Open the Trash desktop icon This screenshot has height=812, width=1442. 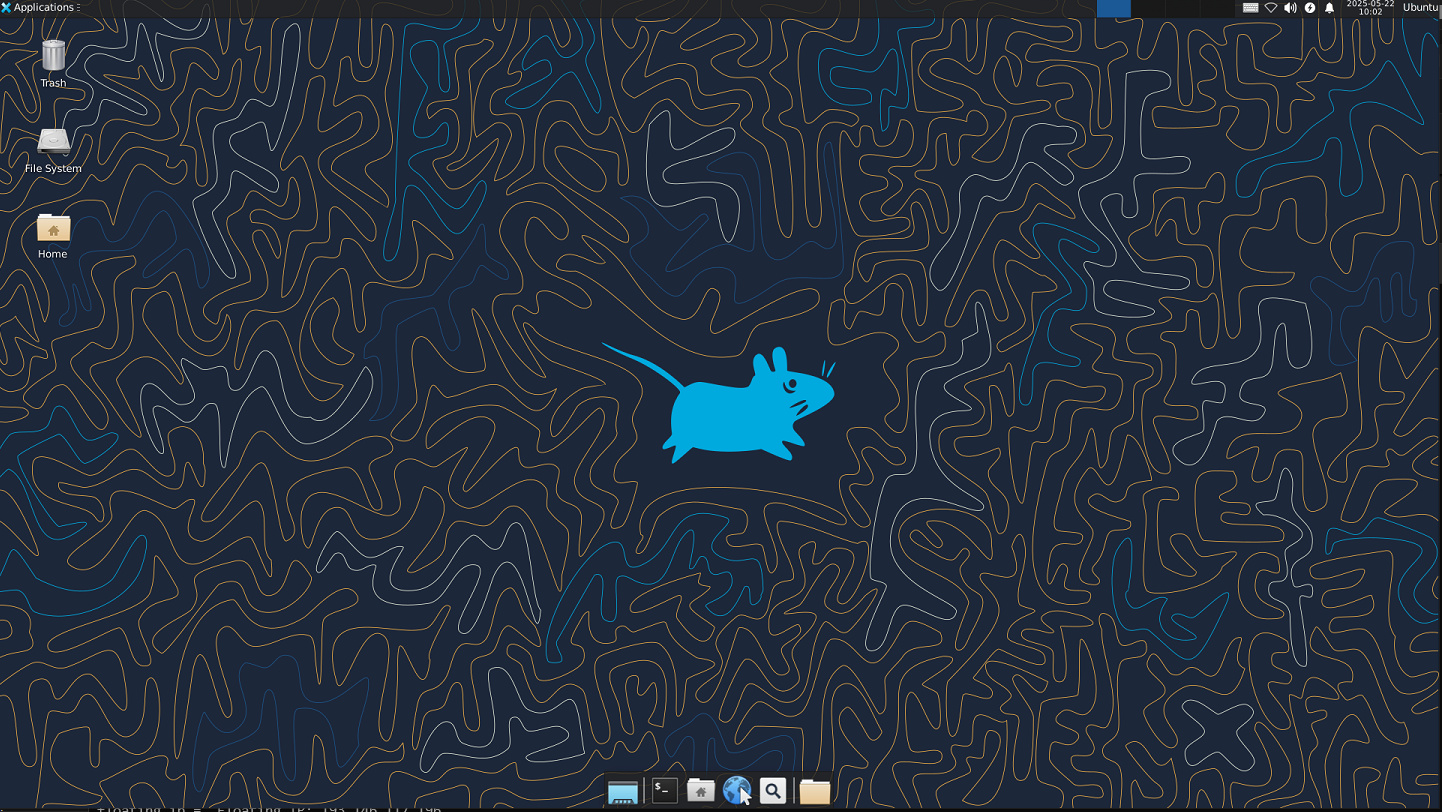(x=53, y=63)
